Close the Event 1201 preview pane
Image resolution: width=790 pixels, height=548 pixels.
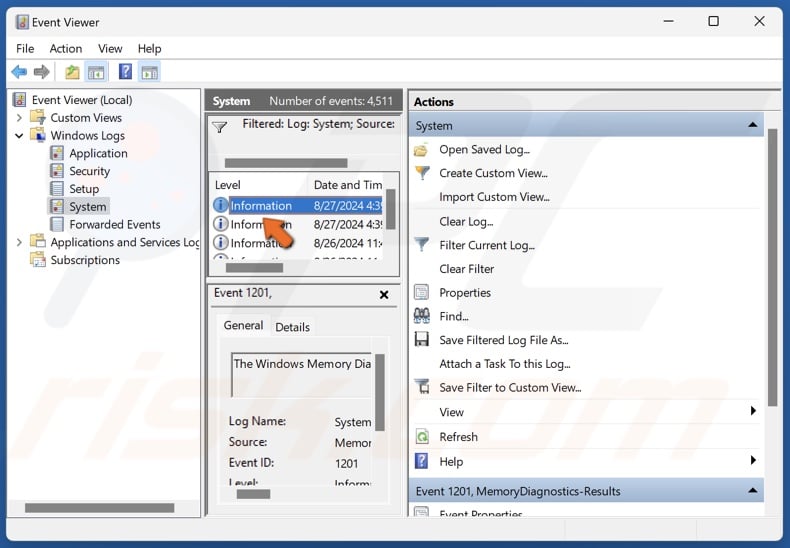point(384,295)
